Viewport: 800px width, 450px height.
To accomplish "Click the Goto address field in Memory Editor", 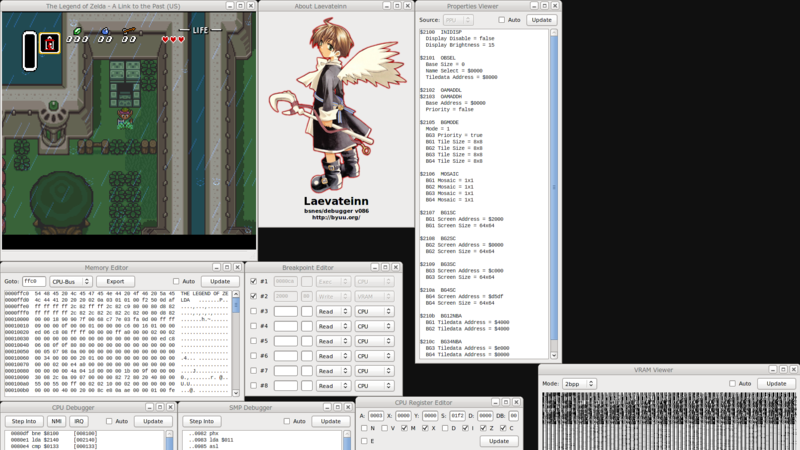I will (x=34, y=282).
